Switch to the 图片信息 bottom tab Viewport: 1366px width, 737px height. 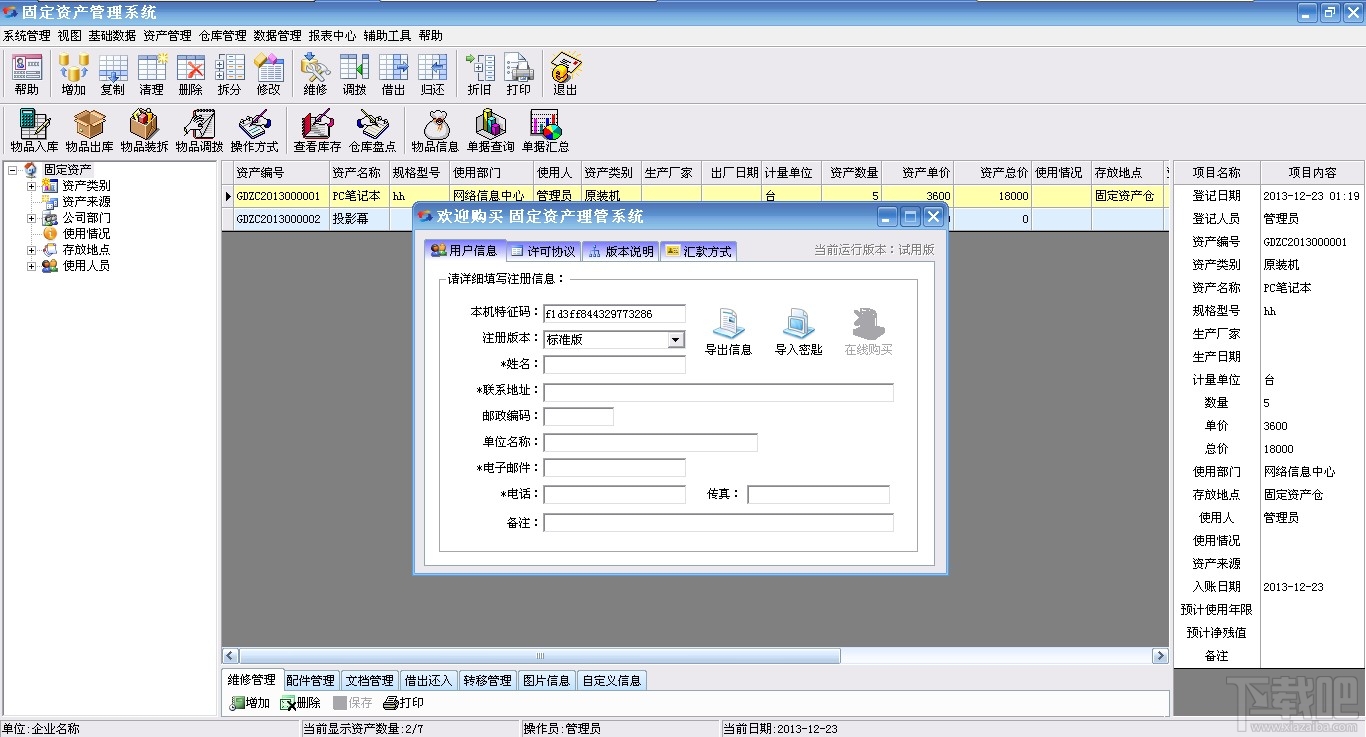[x=546, y=680]
